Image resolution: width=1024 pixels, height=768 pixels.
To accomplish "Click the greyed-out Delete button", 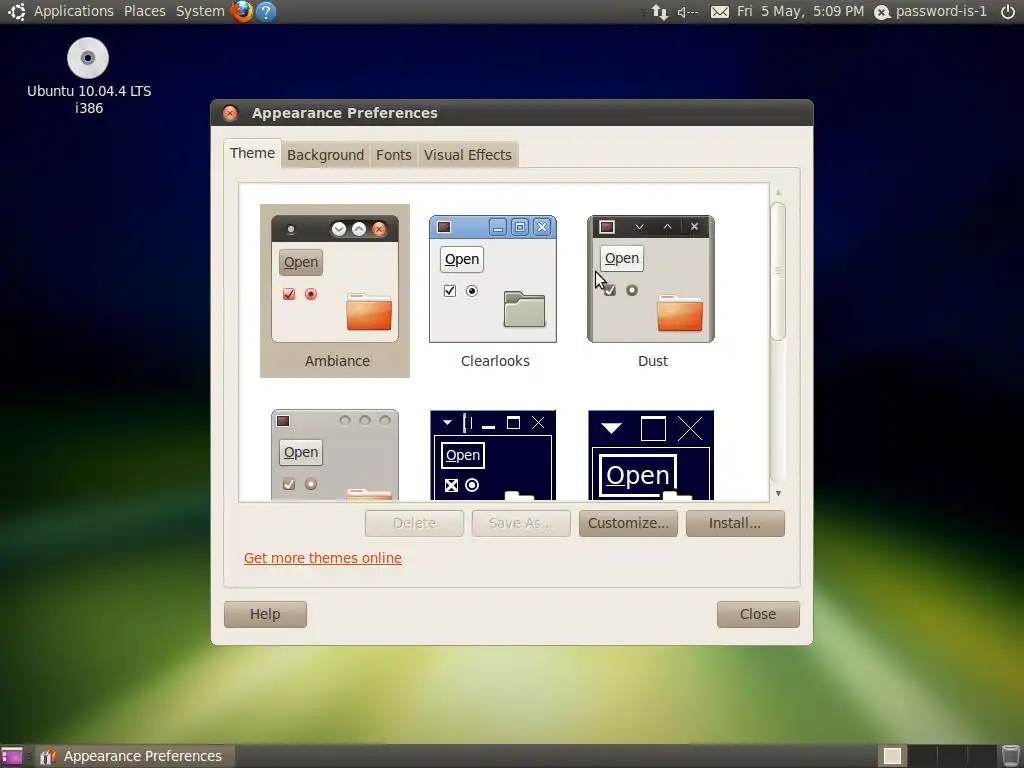I will [x=414, y=523].
